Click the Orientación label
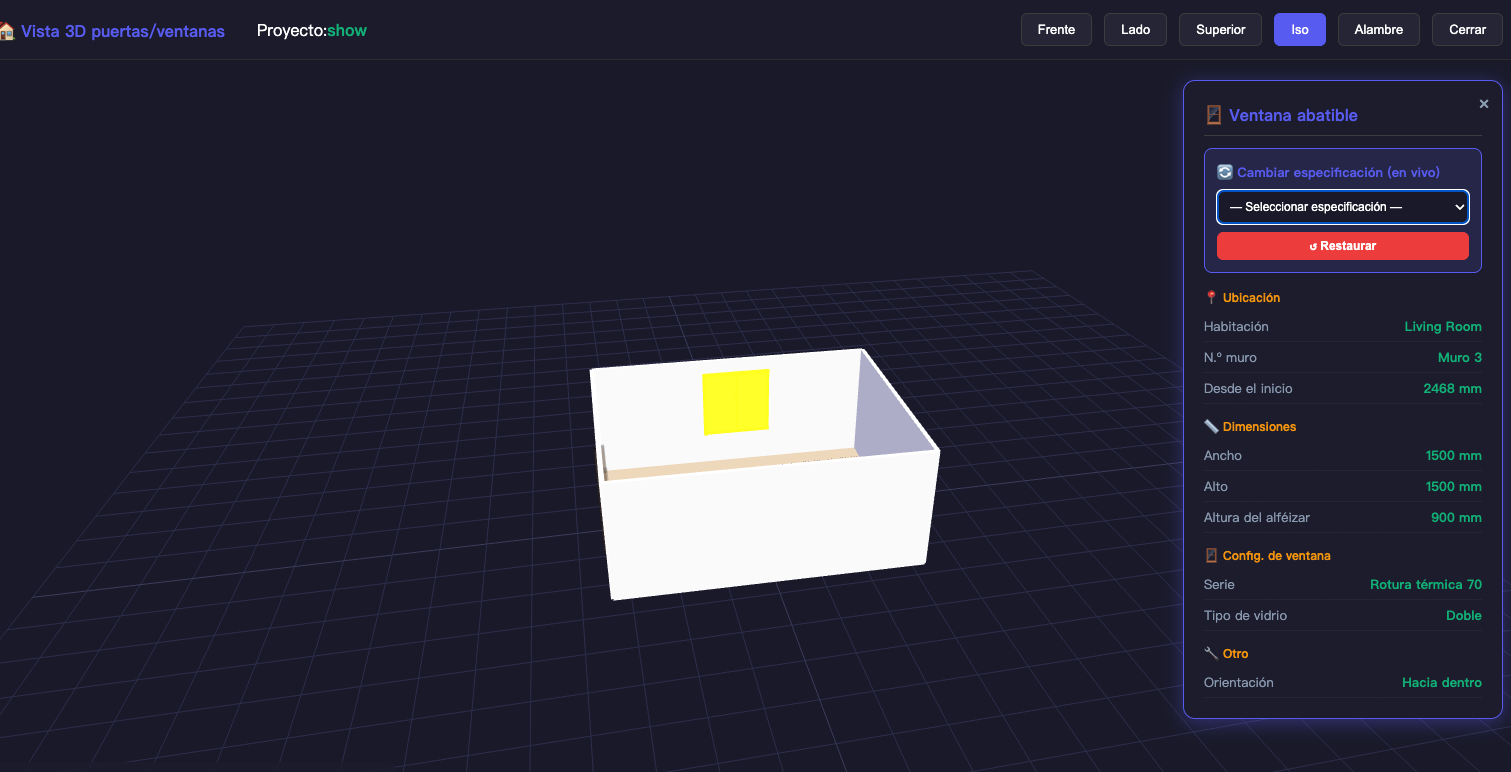 click(1239, 683)
